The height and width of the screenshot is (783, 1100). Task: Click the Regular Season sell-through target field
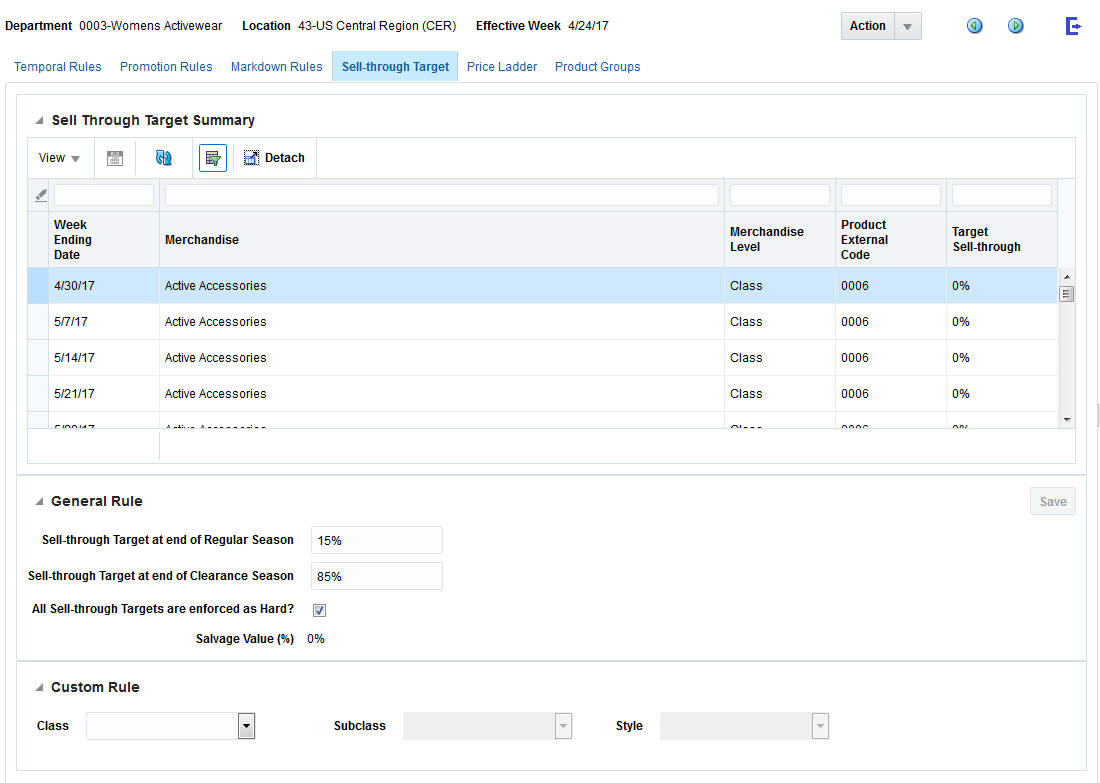[377, 540]
